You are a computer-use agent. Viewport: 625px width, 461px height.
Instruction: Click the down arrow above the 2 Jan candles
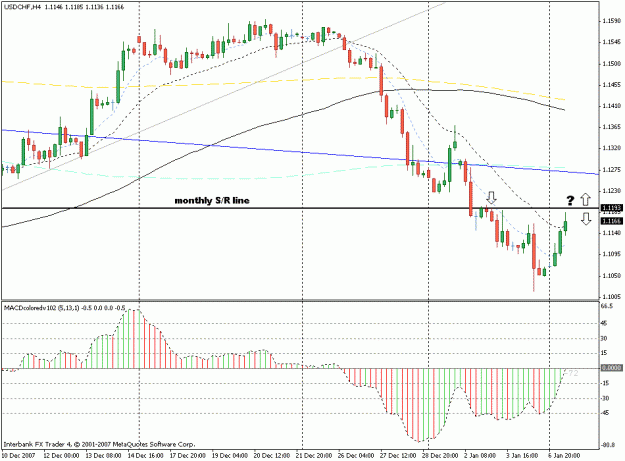[491, 197]
